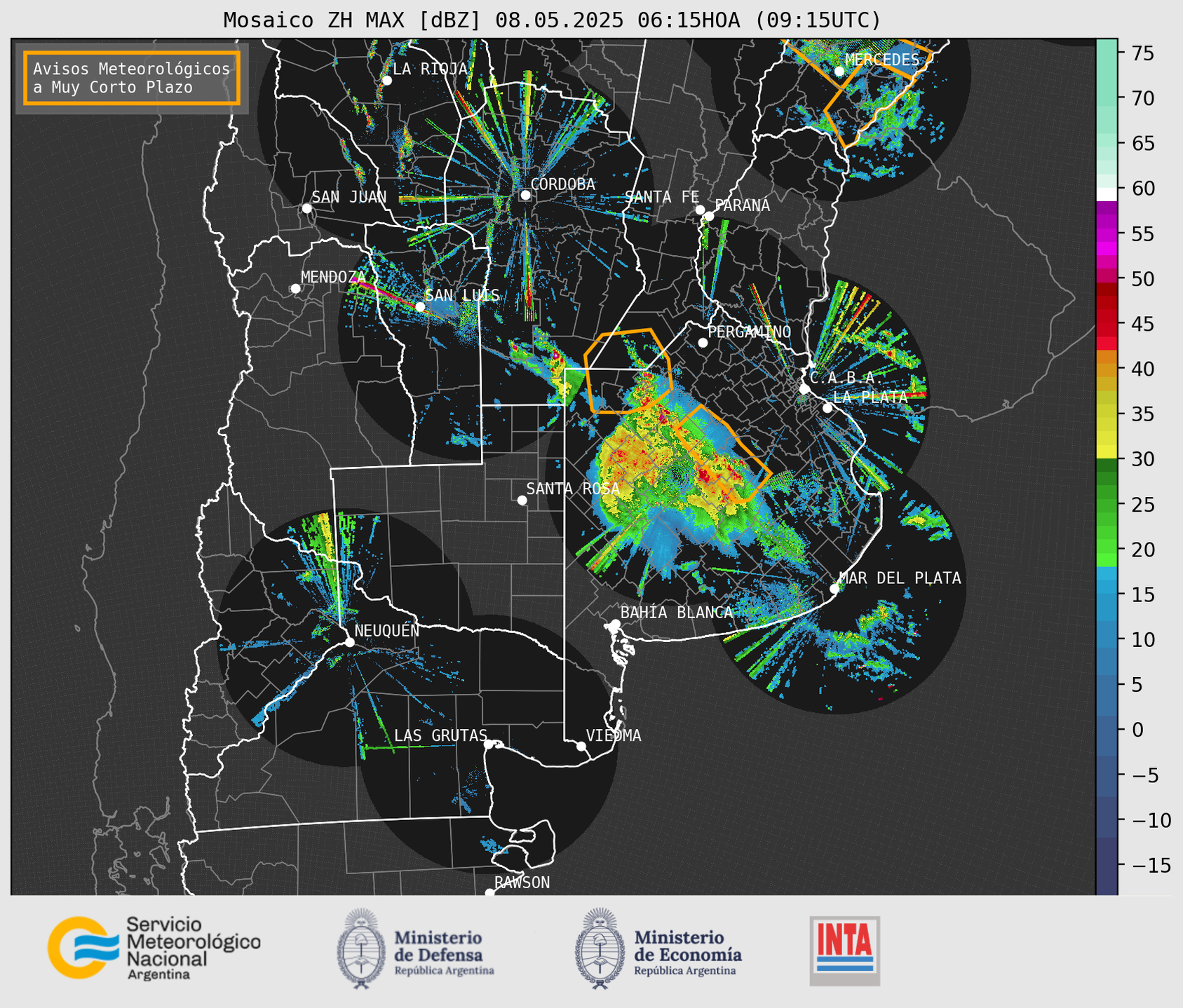Select the BAHÍA BLANCA city label
This screenshot has width=1183, height=1008.
click(x=677, y=613)
